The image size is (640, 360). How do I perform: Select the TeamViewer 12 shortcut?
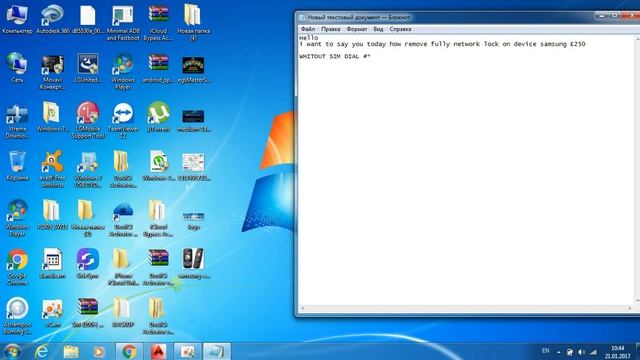(123, 120)
